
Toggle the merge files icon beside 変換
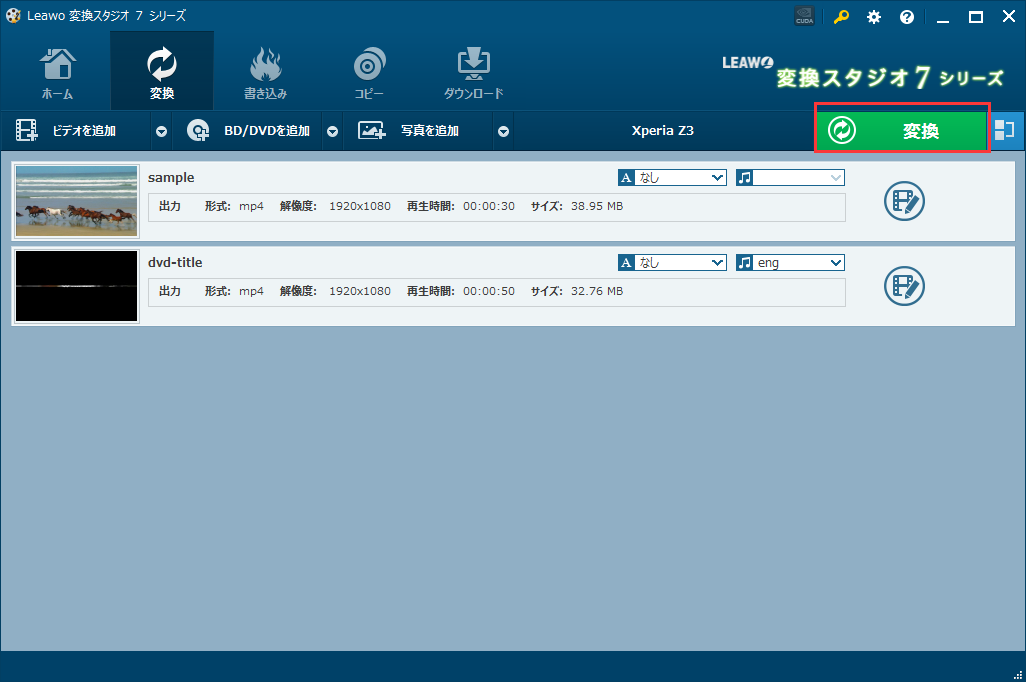pos(1005,130)
